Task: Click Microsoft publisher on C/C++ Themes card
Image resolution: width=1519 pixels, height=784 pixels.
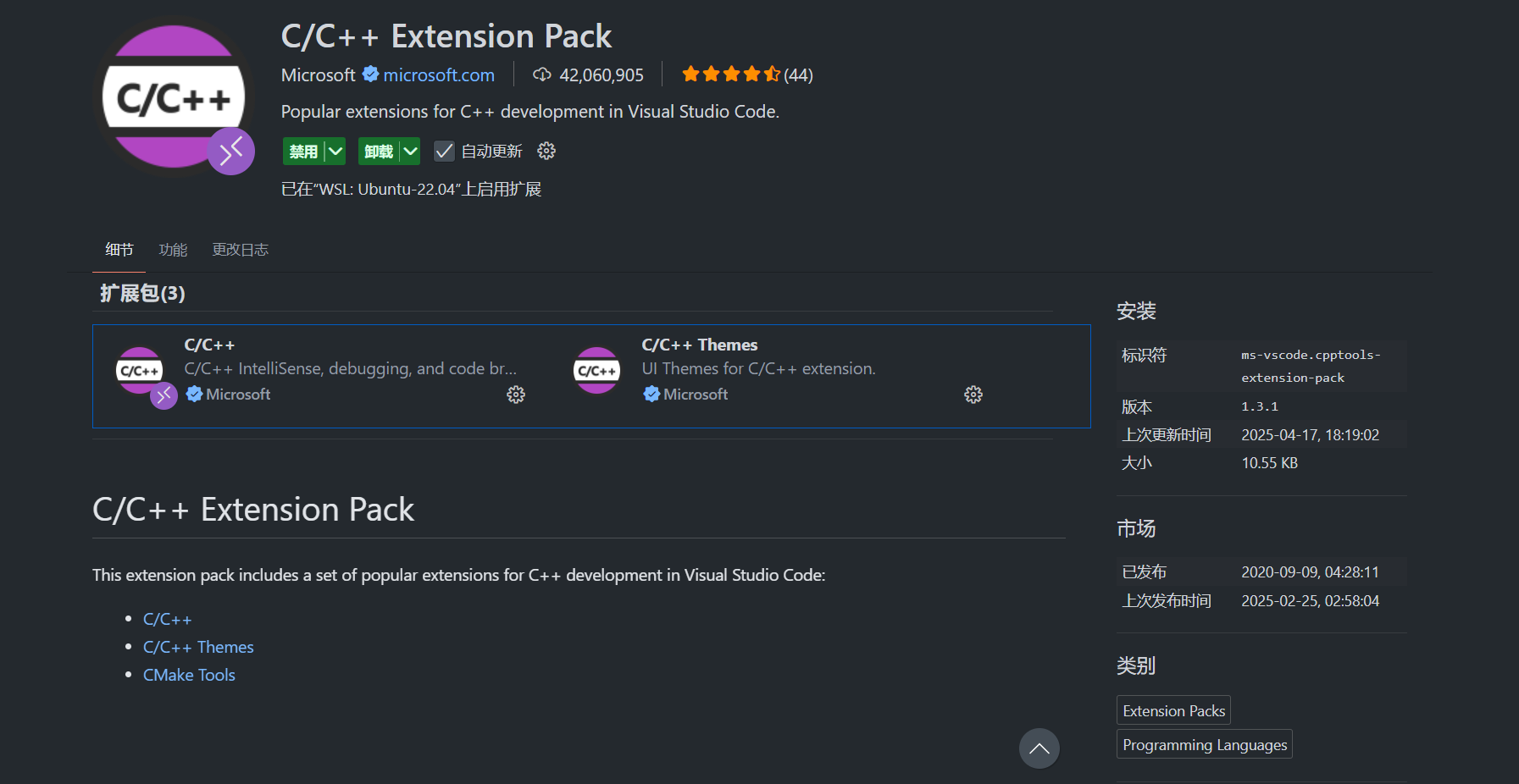Action: tap(696, 394)
